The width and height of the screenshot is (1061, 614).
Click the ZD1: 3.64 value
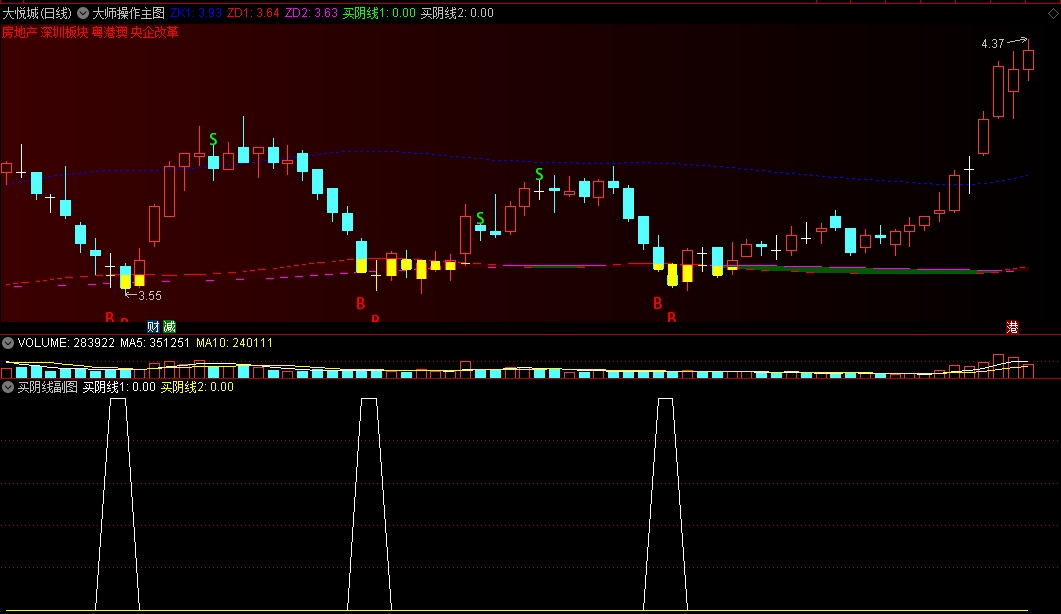[x=253, y=13]
